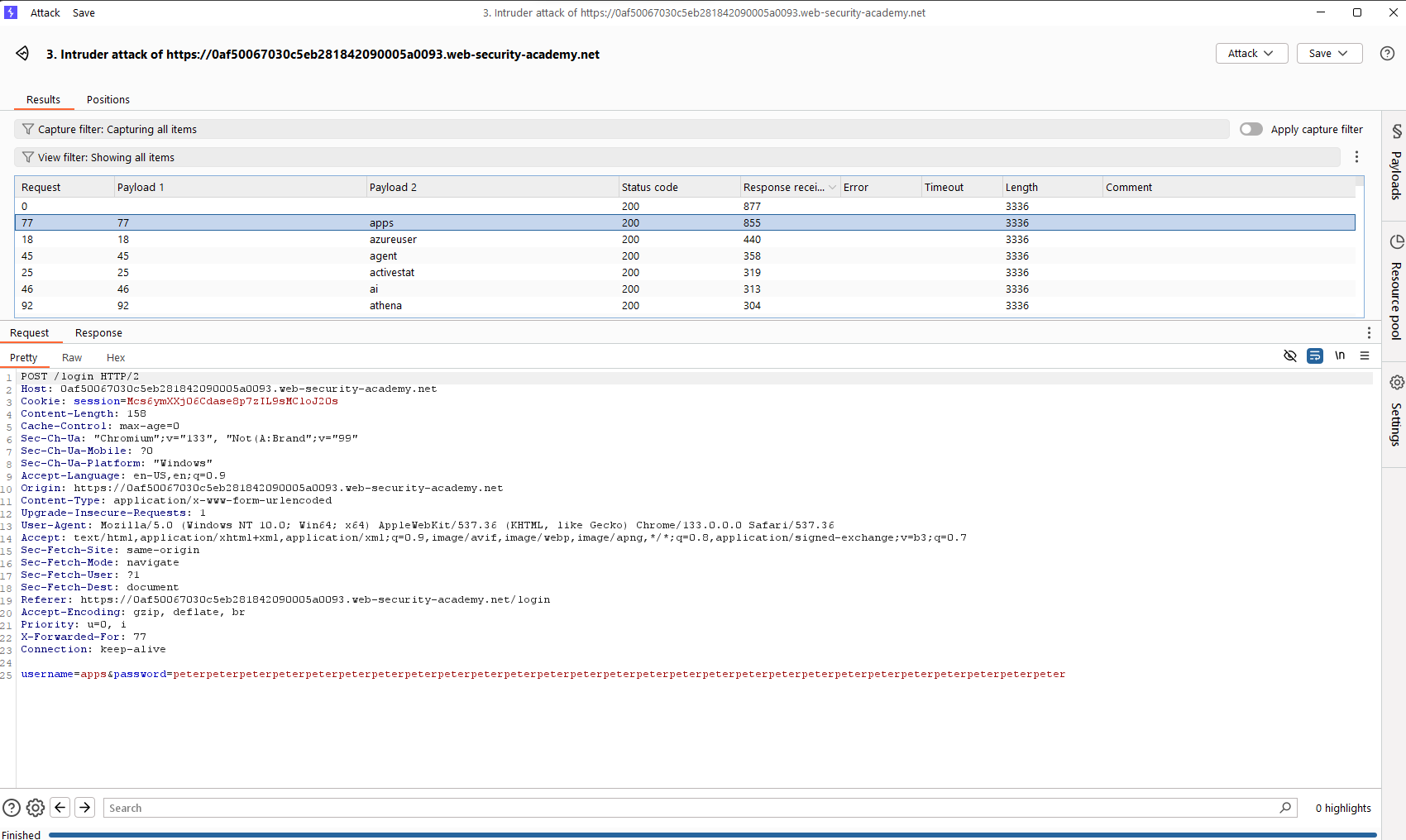Open message editor hamburger menu
Screen dimensions: 1406x840
tap(1365, 356)
